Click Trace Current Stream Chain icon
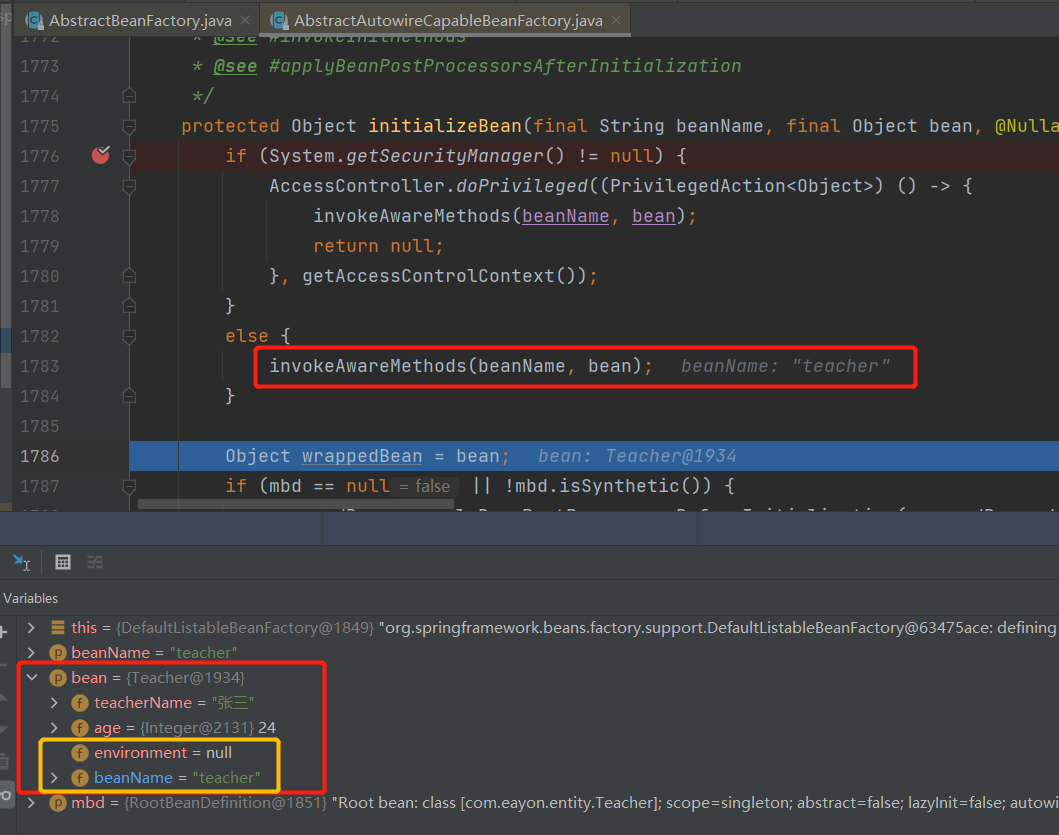The width and height of the screenshot is (1059, 835). [x=95, y=562]
